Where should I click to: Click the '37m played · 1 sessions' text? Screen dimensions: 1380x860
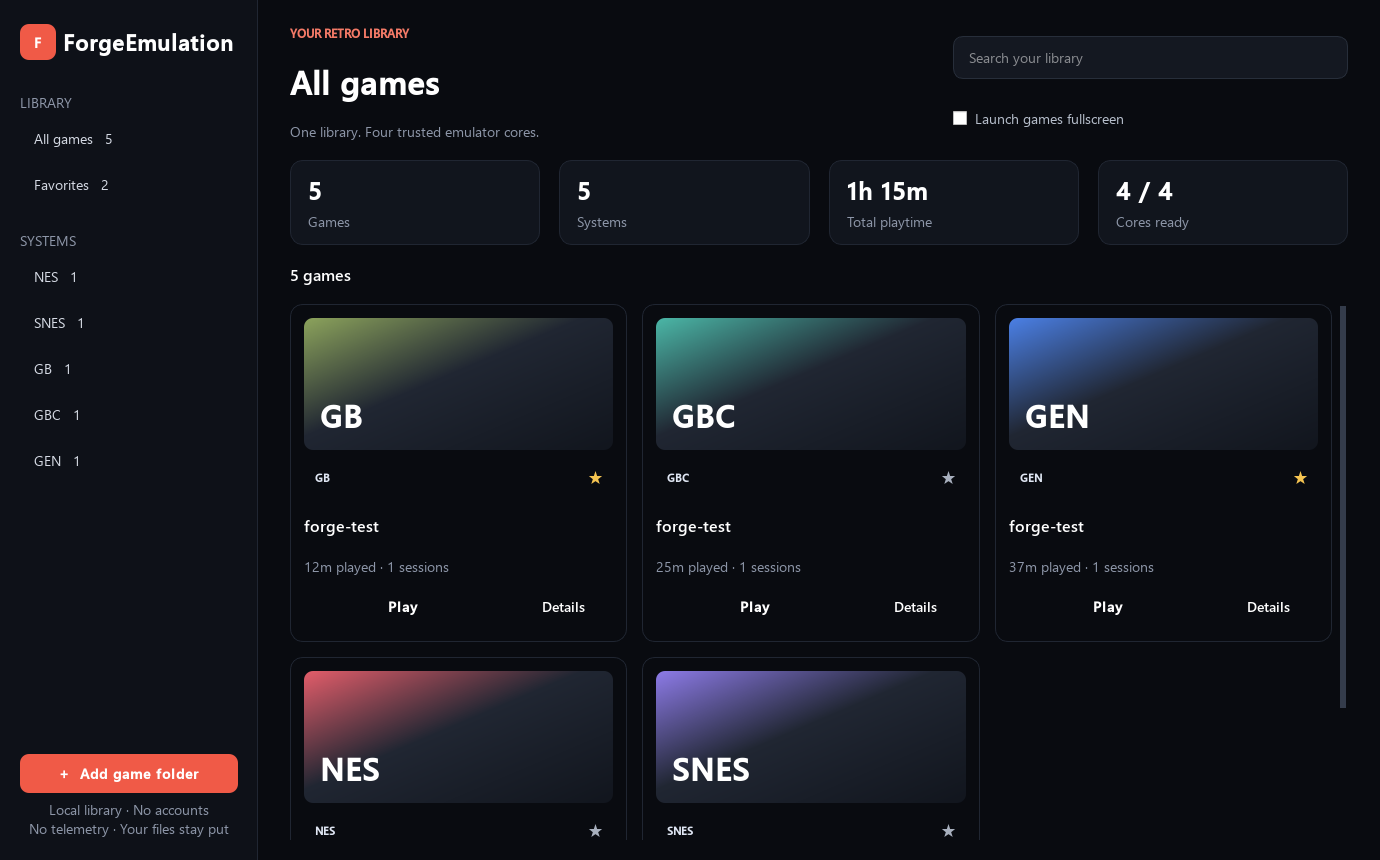click(x=1081, y=567)
